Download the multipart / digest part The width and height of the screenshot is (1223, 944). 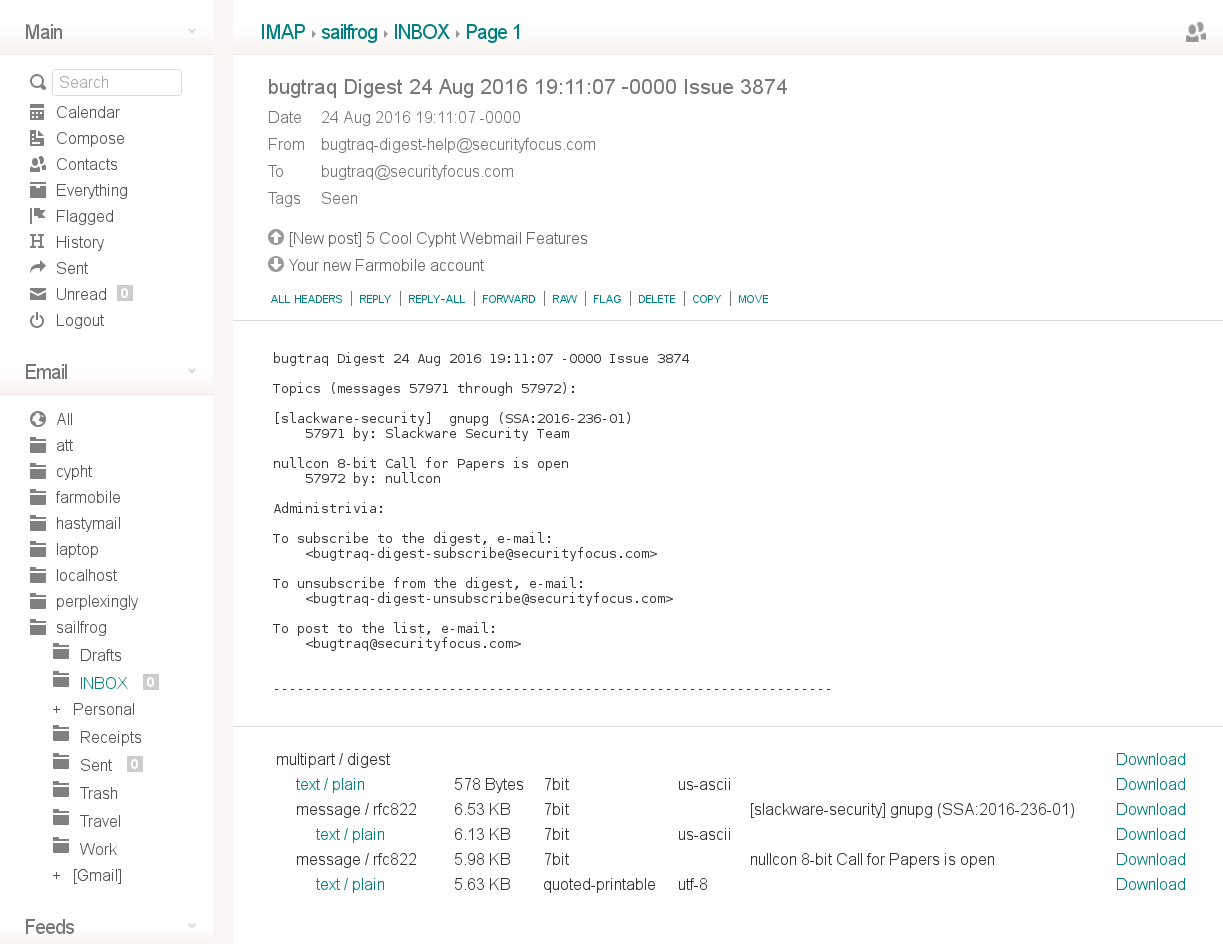click(x=1150, y=759)
